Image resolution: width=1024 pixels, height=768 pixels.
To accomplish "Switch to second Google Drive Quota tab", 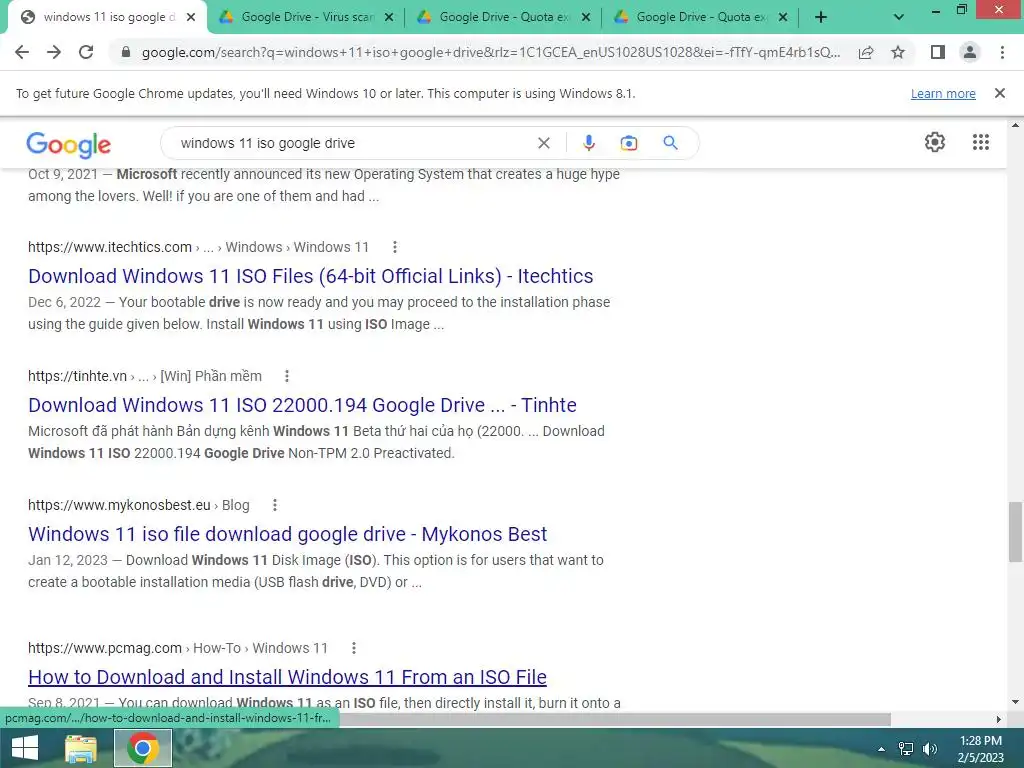I will click(x=504, y=17).
